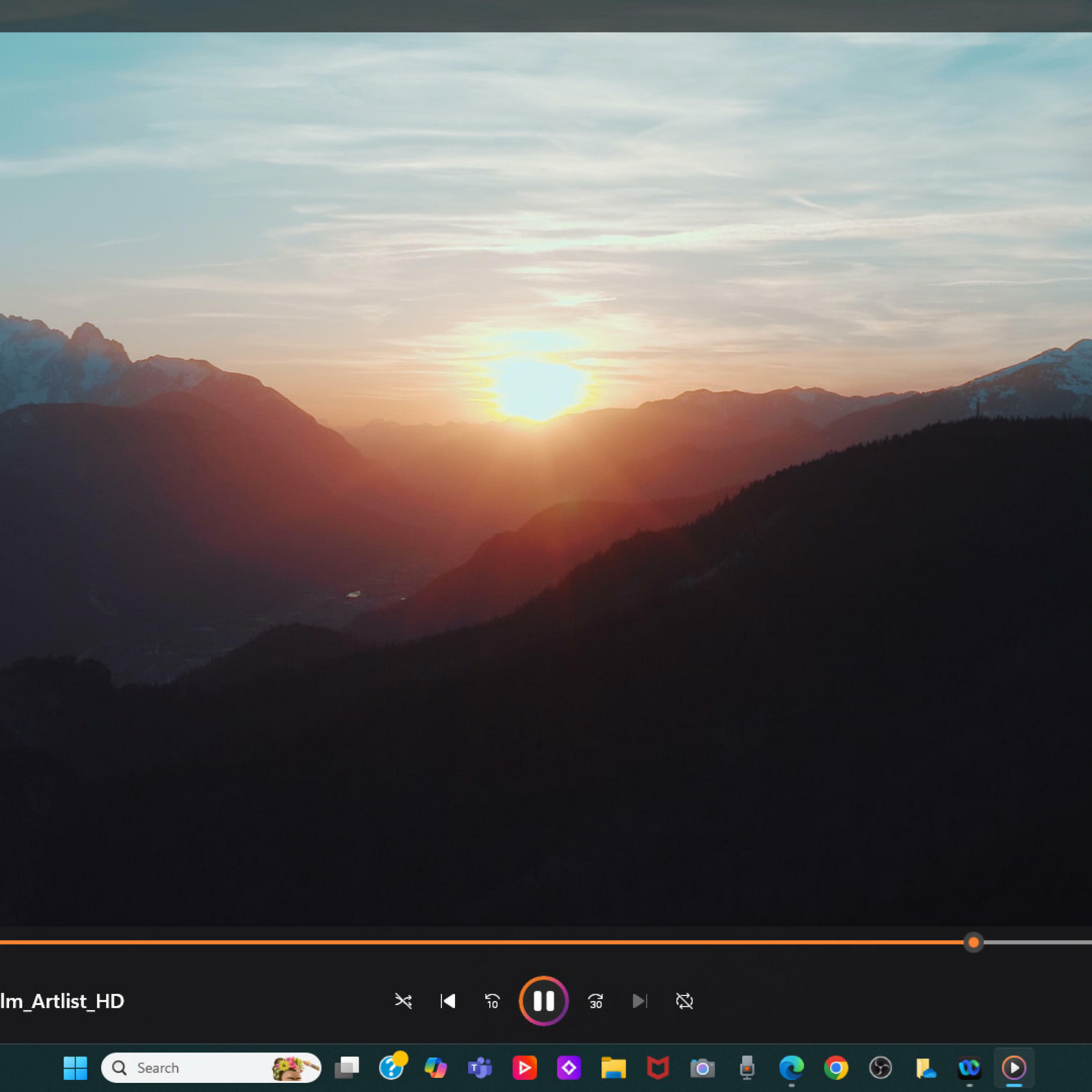Switch to Microsoft Edge from taskbar
This screenshot has width=1092, height=1092.
pos(791,1068)
